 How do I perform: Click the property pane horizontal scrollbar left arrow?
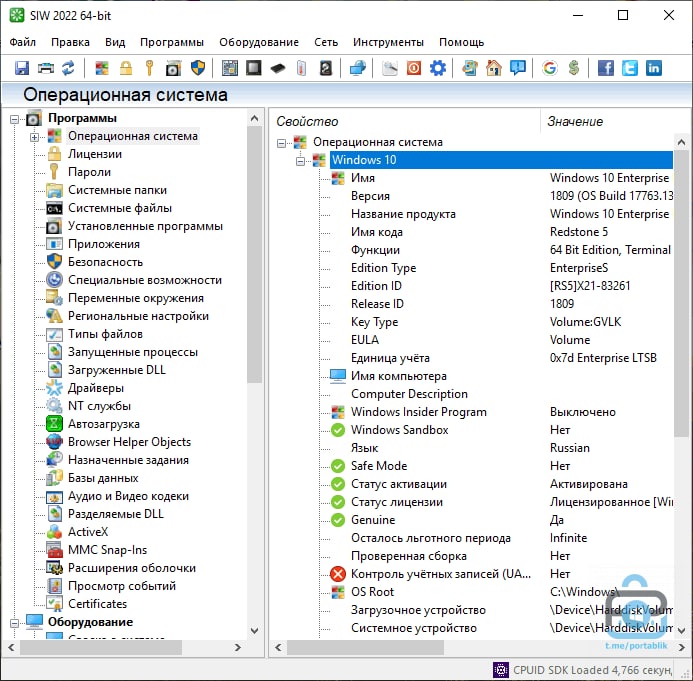coord(278,647)
